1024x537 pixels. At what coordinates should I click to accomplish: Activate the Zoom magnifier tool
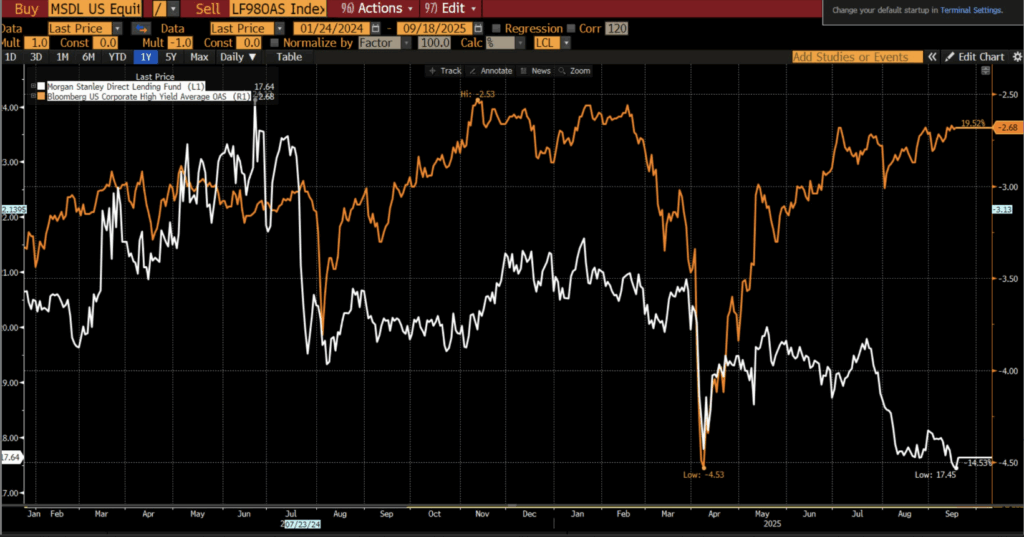(575, 71)
